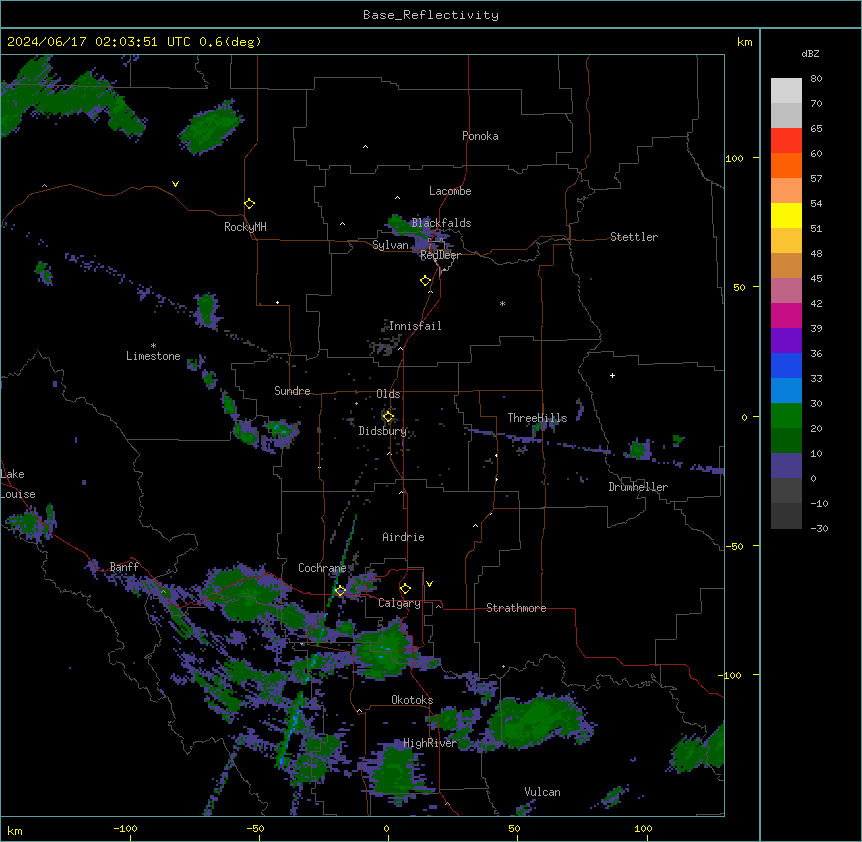Click the white plus marker north of Drumheller
Viewport: 862px width, 842px height.
pyautogui.click(x=612, y=375)
